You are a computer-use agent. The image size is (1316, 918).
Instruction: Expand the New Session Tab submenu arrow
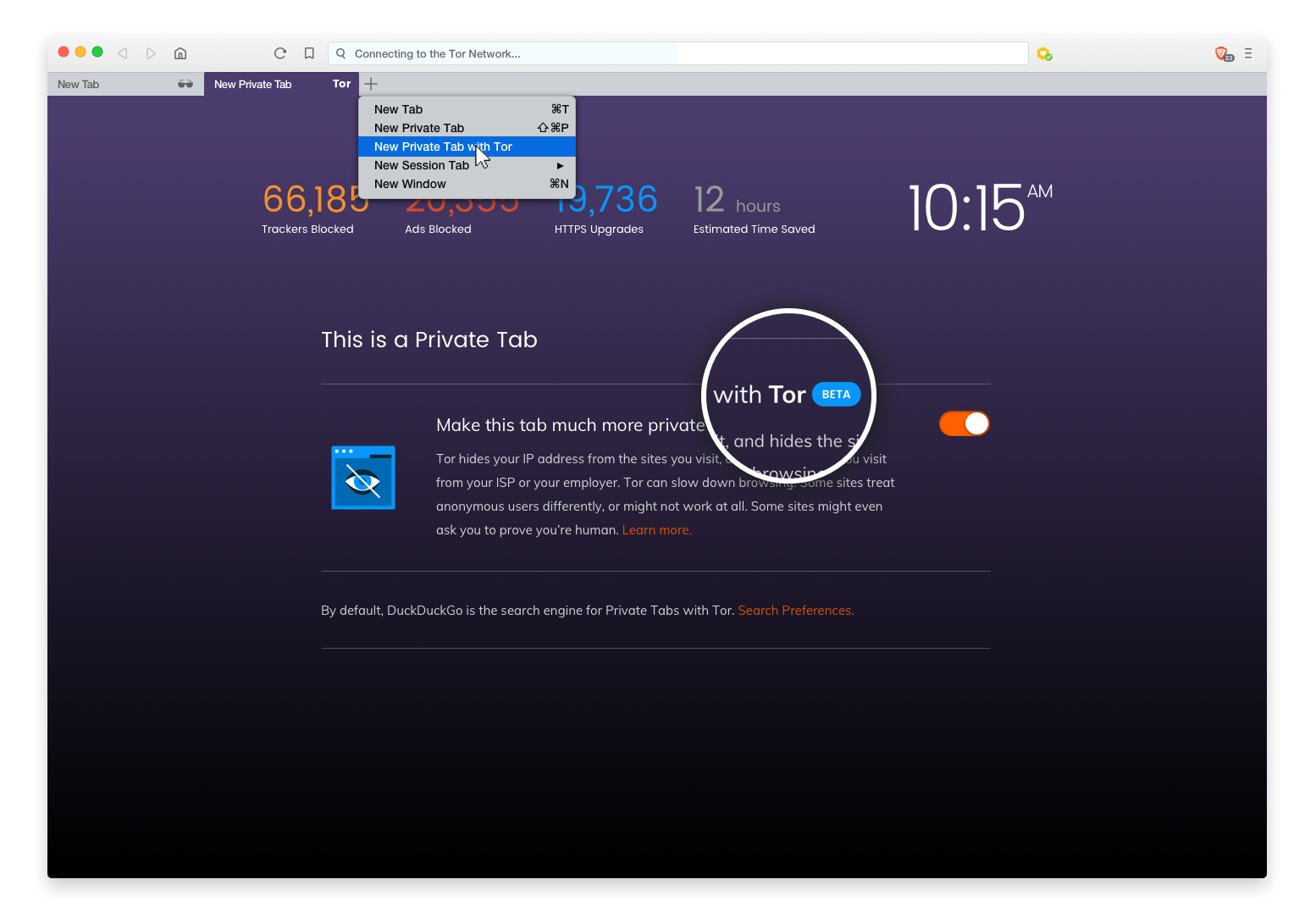point(560,165)
